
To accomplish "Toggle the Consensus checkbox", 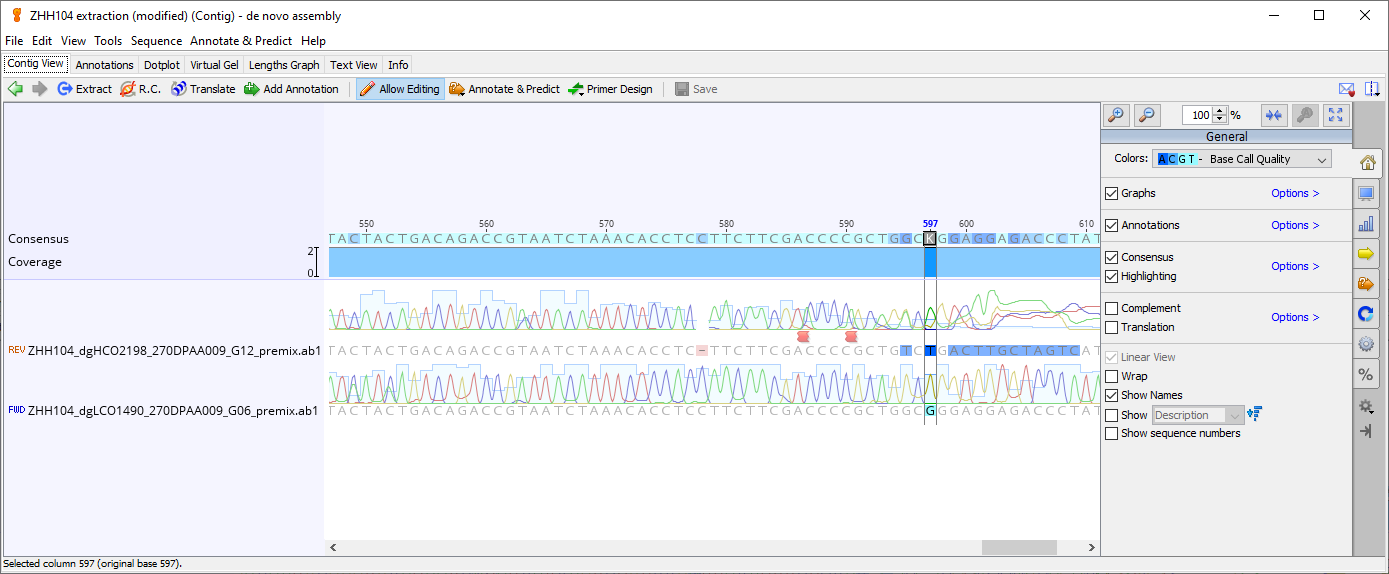I will tap(1111, 257).
